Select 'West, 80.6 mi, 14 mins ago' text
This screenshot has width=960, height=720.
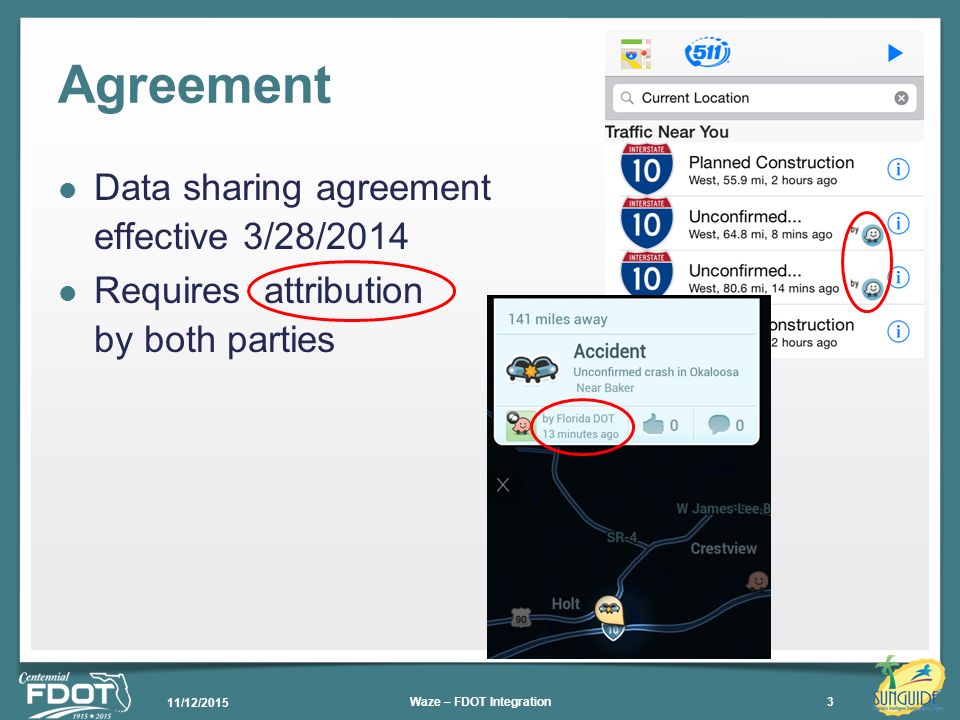click(763, 288)
